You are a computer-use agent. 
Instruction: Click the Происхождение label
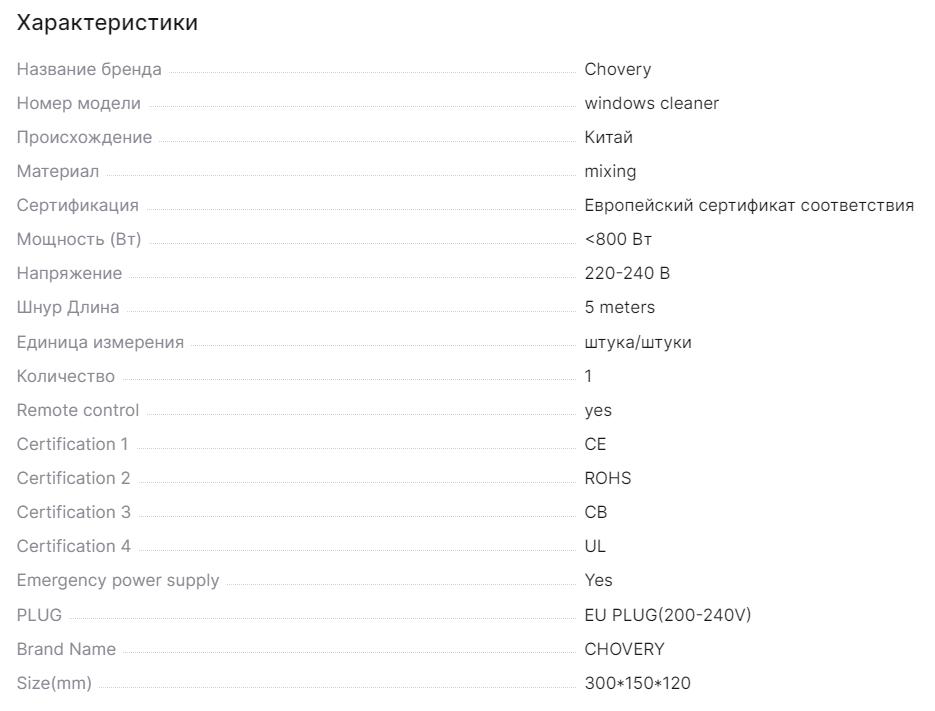(84, 138)
